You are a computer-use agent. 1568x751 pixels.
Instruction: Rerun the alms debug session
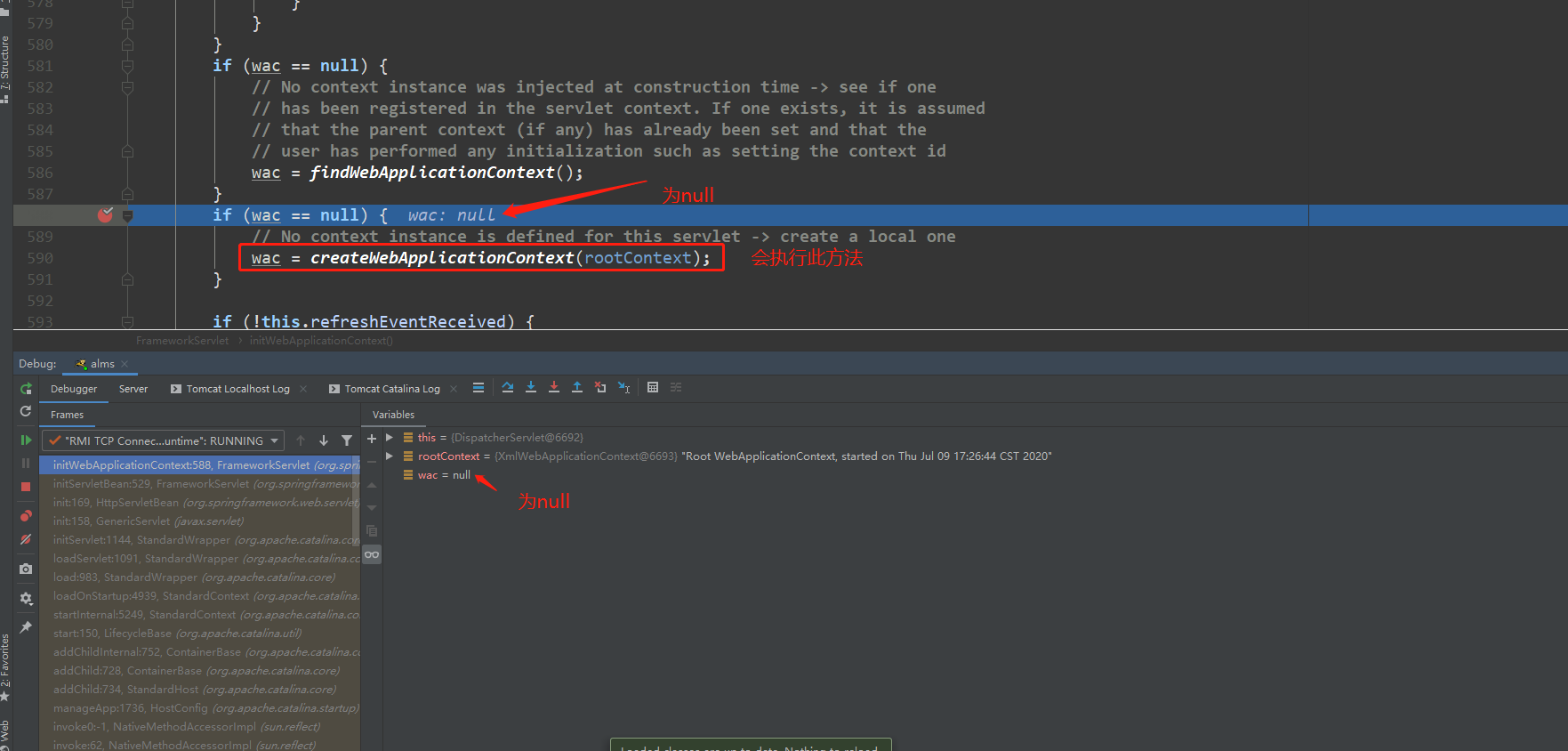coord(26,389)
